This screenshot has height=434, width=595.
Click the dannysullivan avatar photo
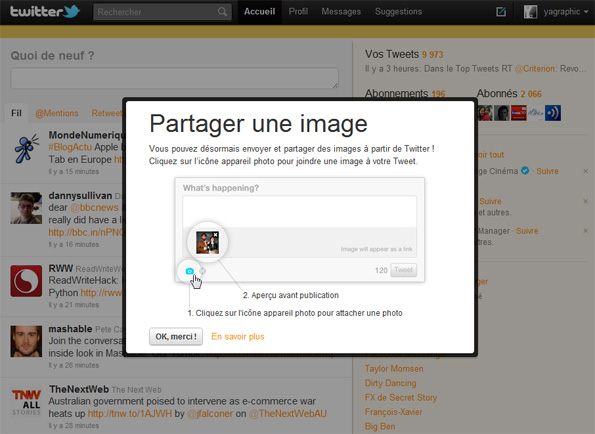pos(26,208)
